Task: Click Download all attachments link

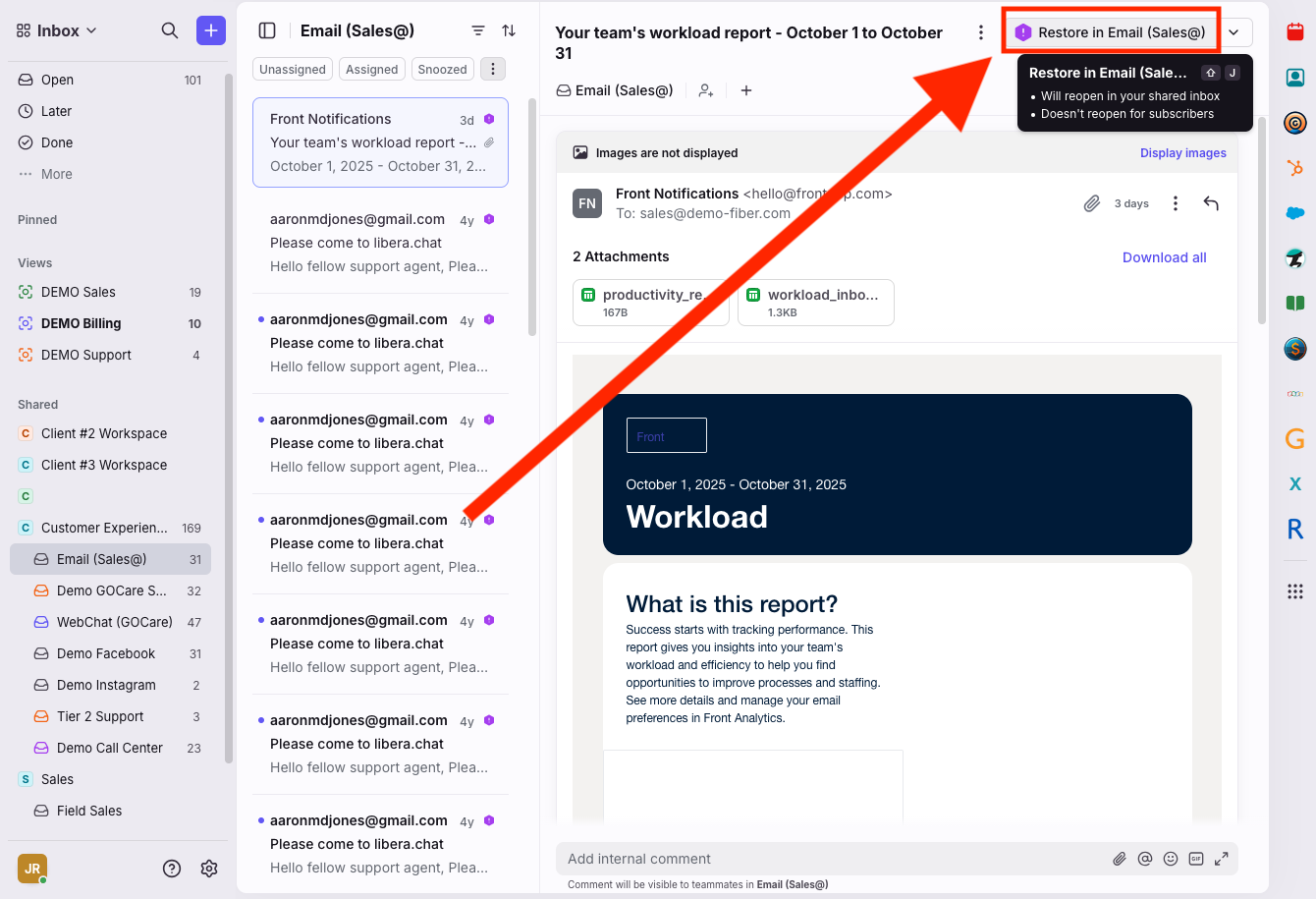Action: click(1164, 257)
